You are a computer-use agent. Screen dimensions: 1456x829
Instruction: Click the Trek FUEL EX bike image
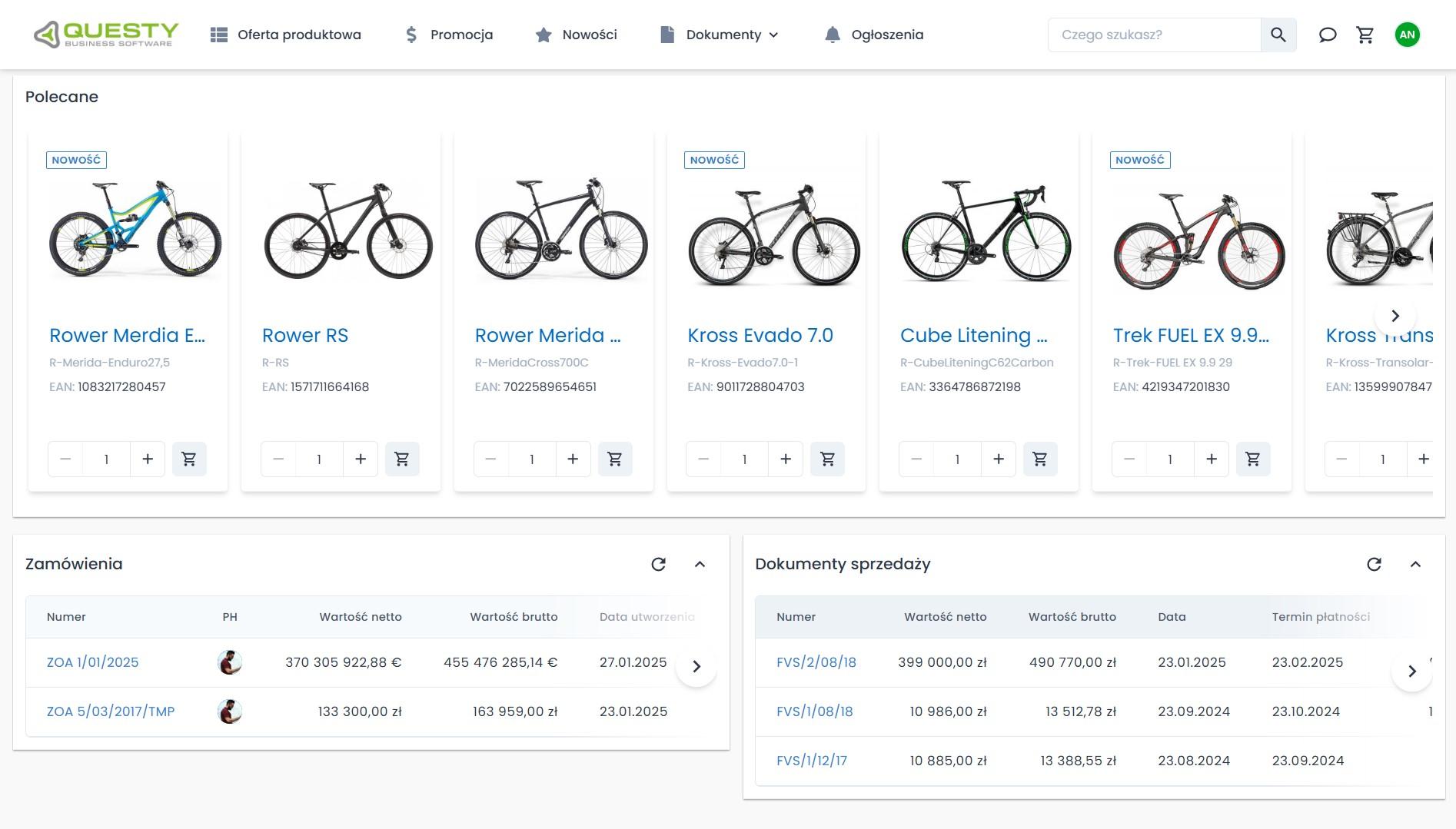(1199, 240)
